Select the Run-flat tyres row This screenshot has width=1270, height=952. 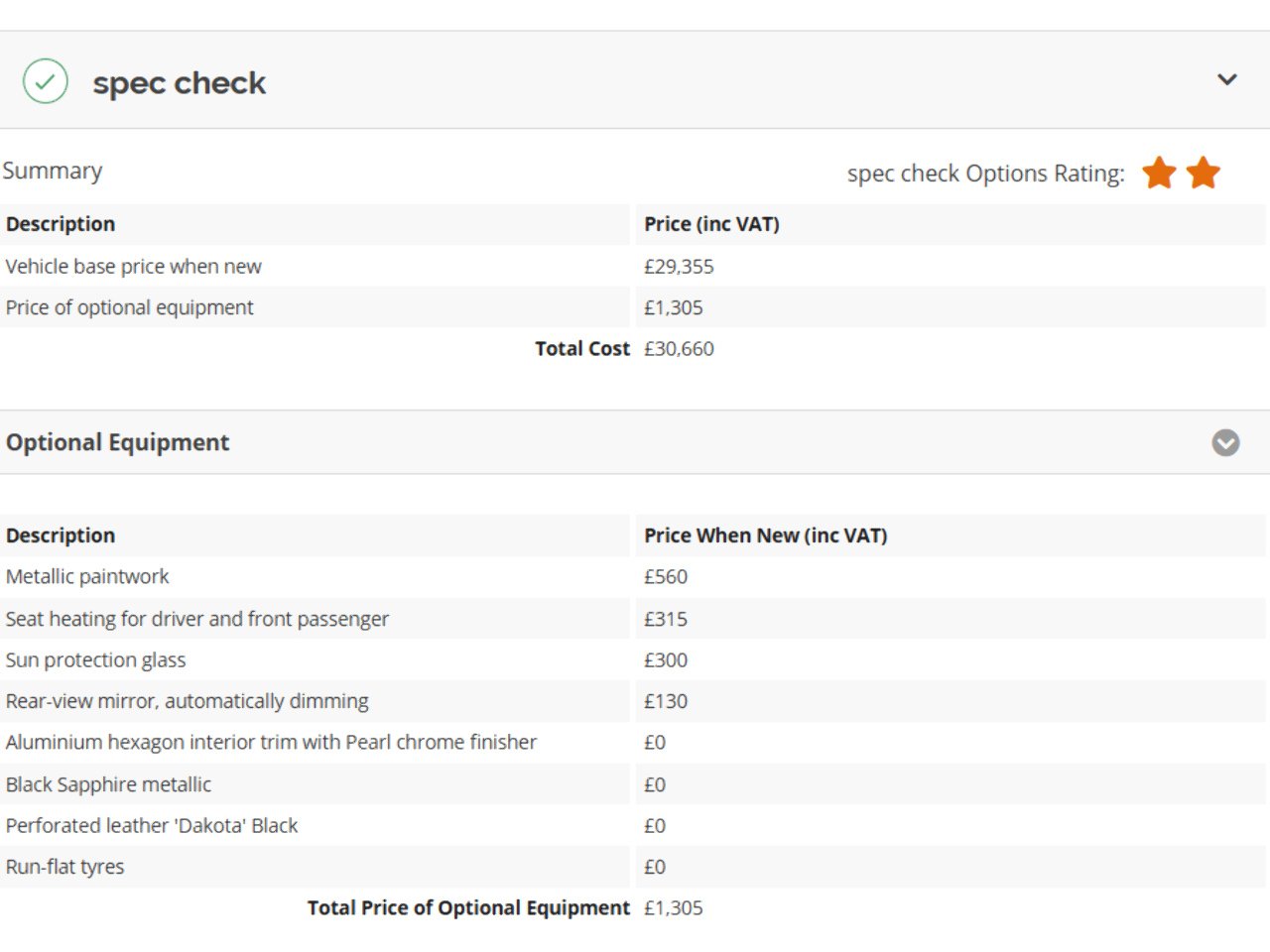[633, 867]
